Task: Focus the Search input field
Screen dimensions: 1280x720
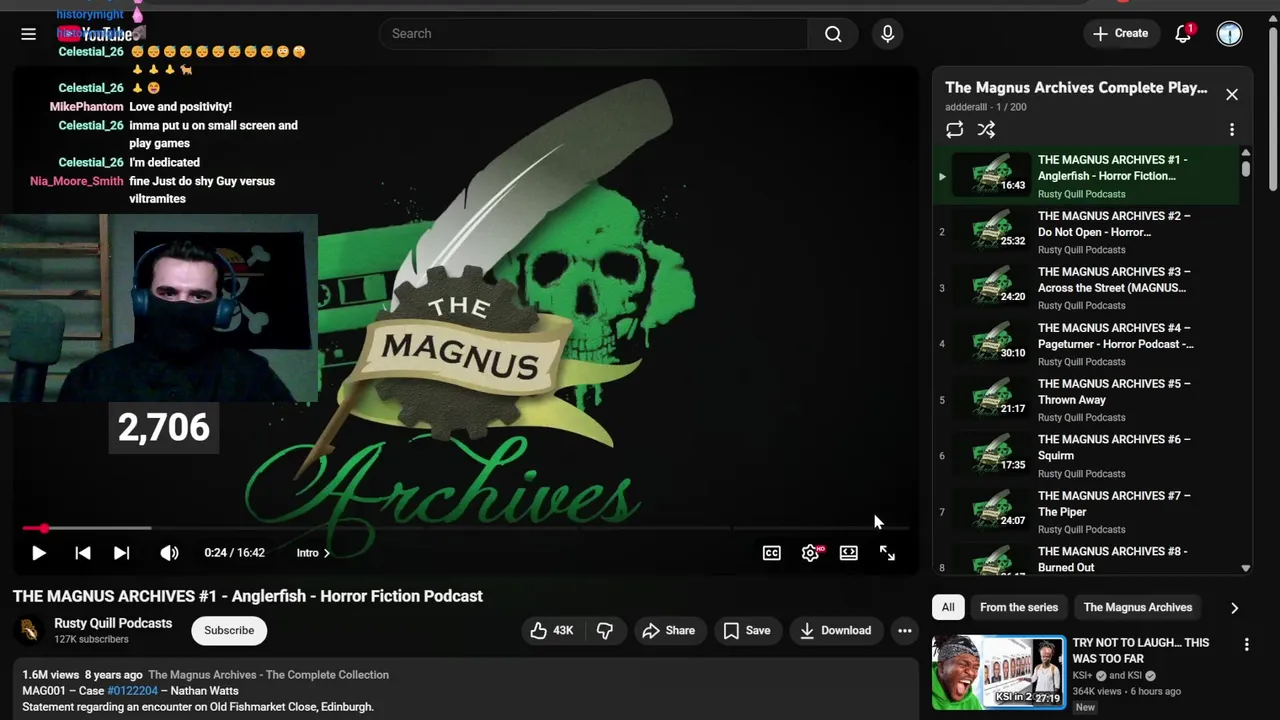Action: 593,34
